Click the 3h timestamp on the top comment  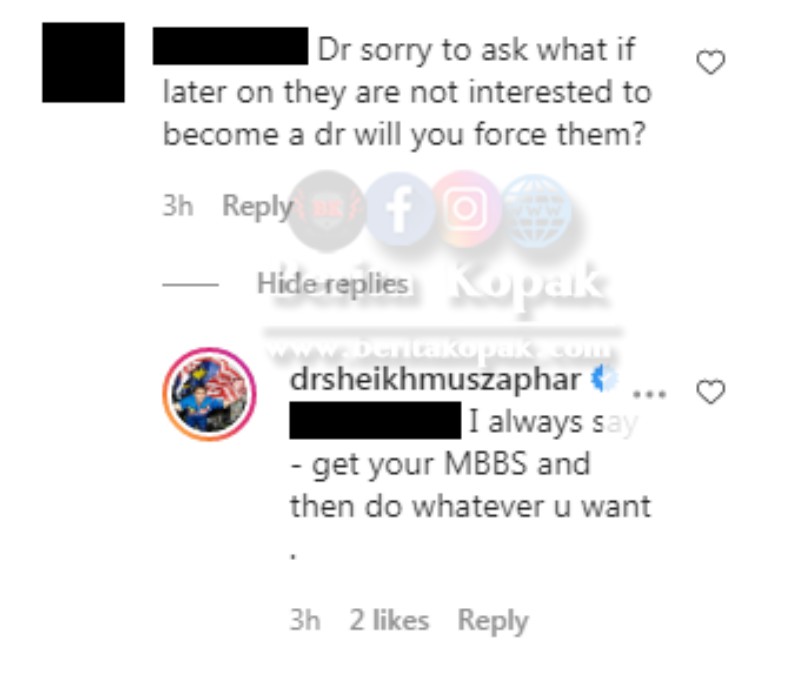178,206
